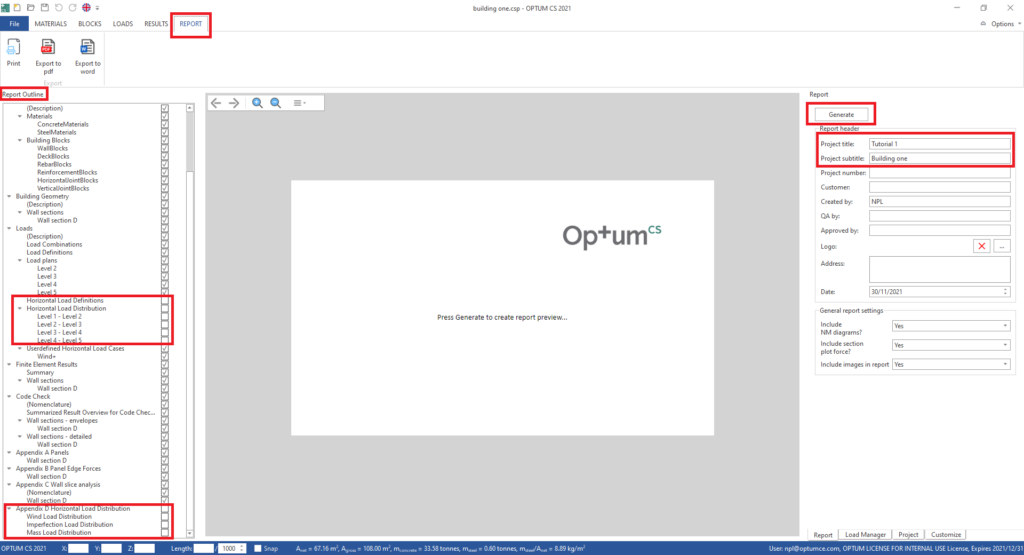Collapse the Building Blocks tree node

click(x=19, y=140)
